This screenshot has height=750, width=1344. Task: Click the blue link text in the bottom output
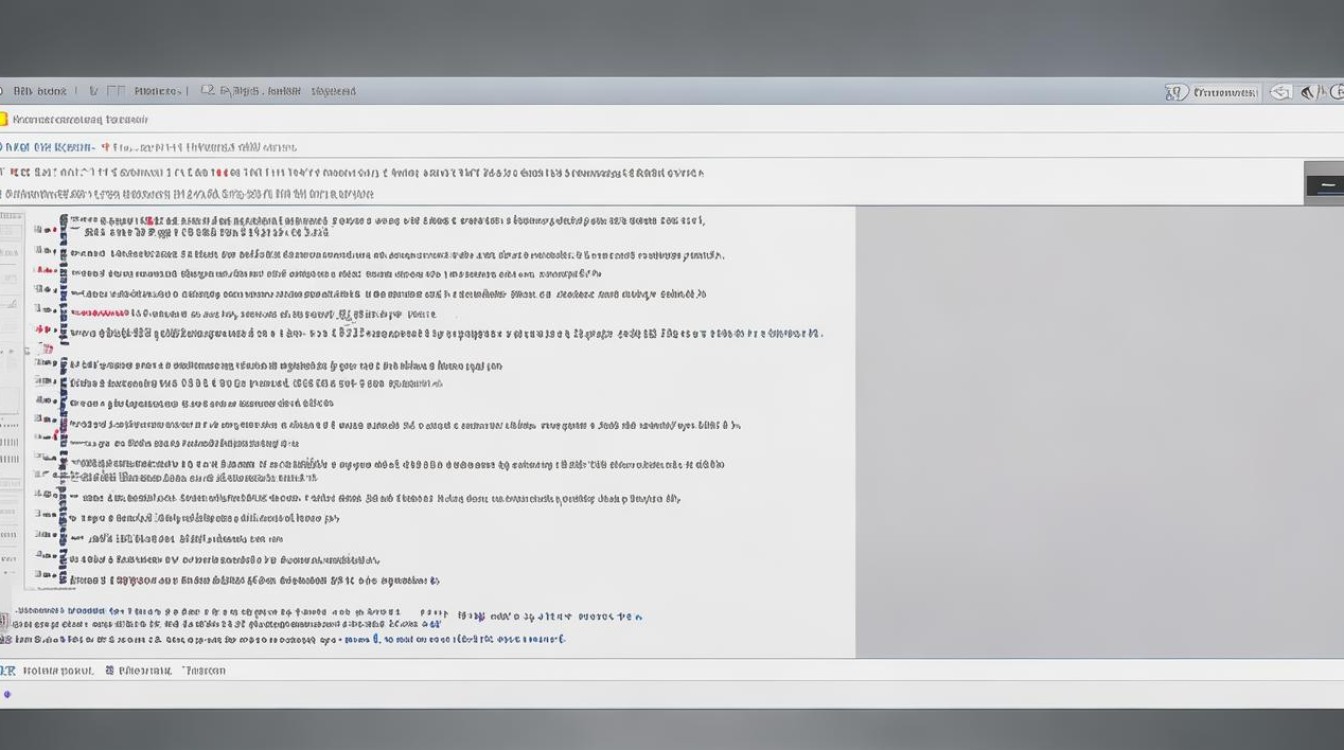click(360, 638)
